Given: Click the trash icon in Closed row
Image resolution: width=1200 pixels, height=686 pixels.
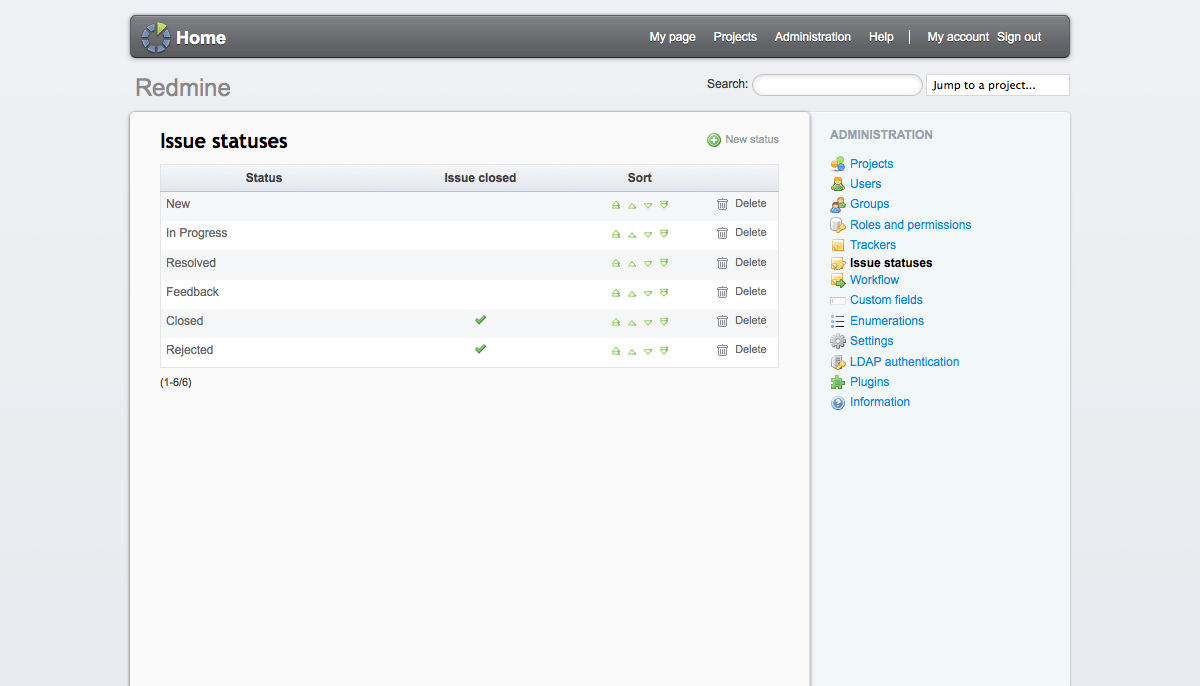Looking at the screenshot, I should (722, 321).
